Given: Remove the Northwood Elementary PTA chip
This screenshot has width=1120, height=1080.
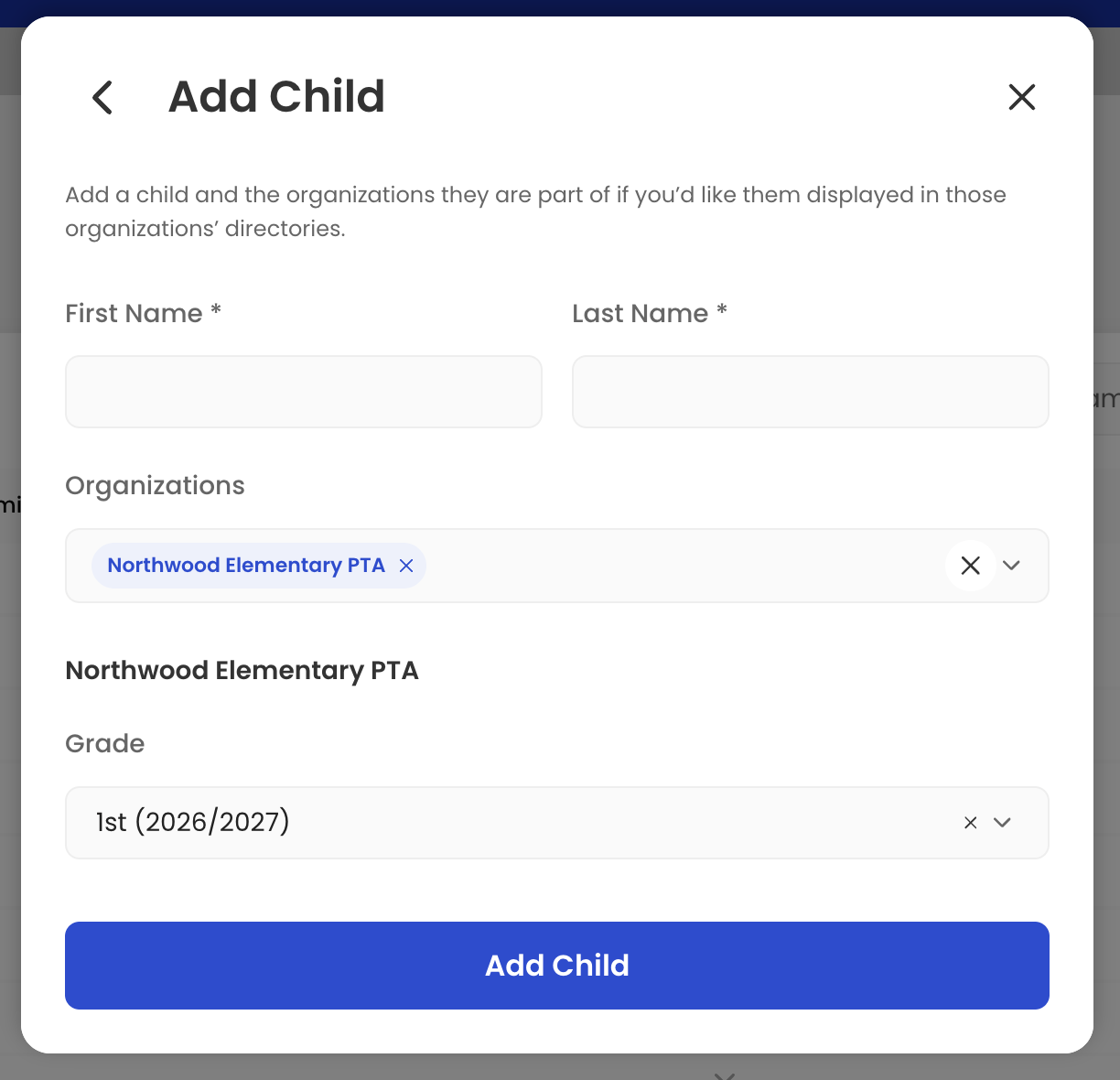Looking at the screenshot, I should point(406,566).
